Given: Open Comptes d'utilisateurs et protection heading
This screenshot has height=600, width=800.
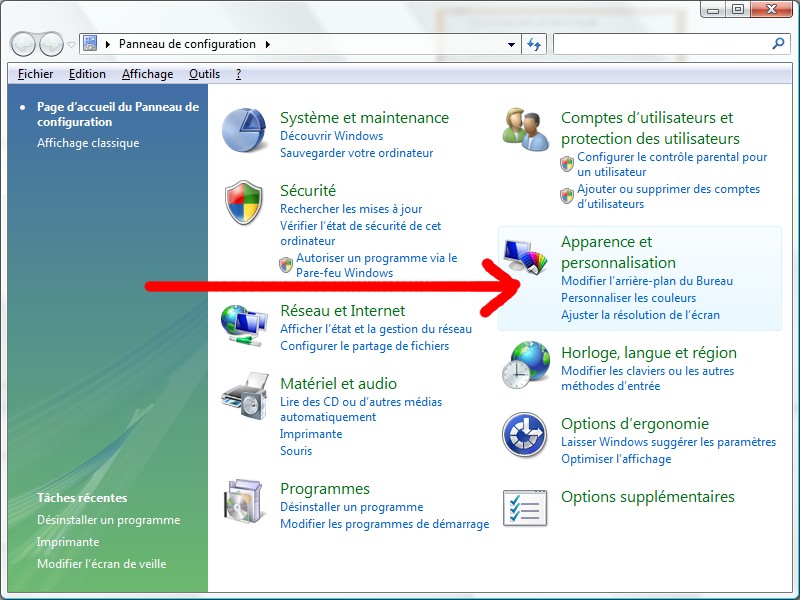Looking at the screenshot, I should (x=650, y=128).
